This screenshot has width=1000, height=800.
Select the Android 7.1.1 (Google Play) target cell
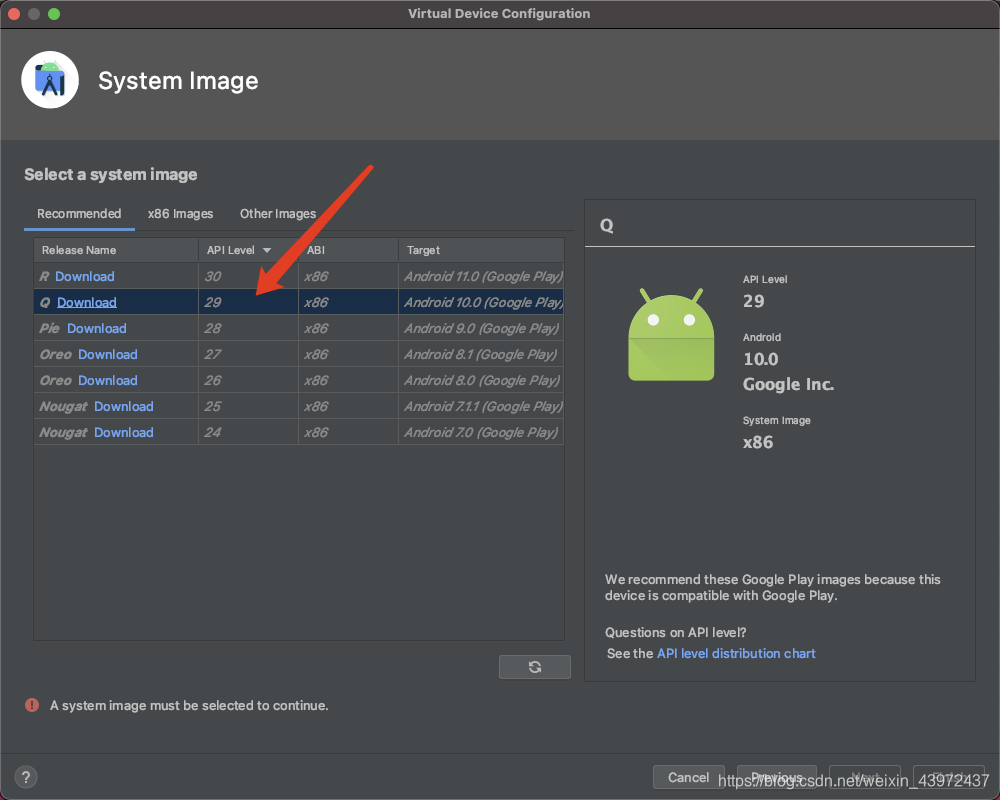(482, 406)
